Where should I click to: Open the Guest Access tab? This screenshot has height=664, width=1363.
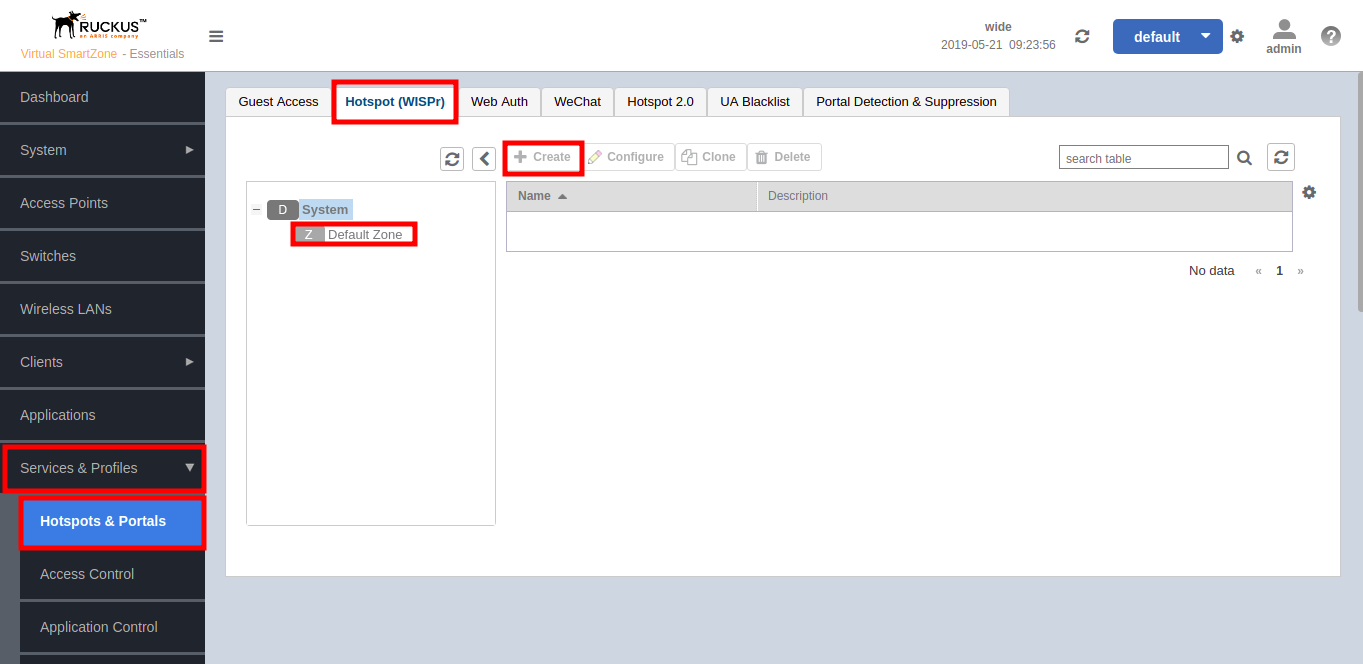(x=278, y=102)
